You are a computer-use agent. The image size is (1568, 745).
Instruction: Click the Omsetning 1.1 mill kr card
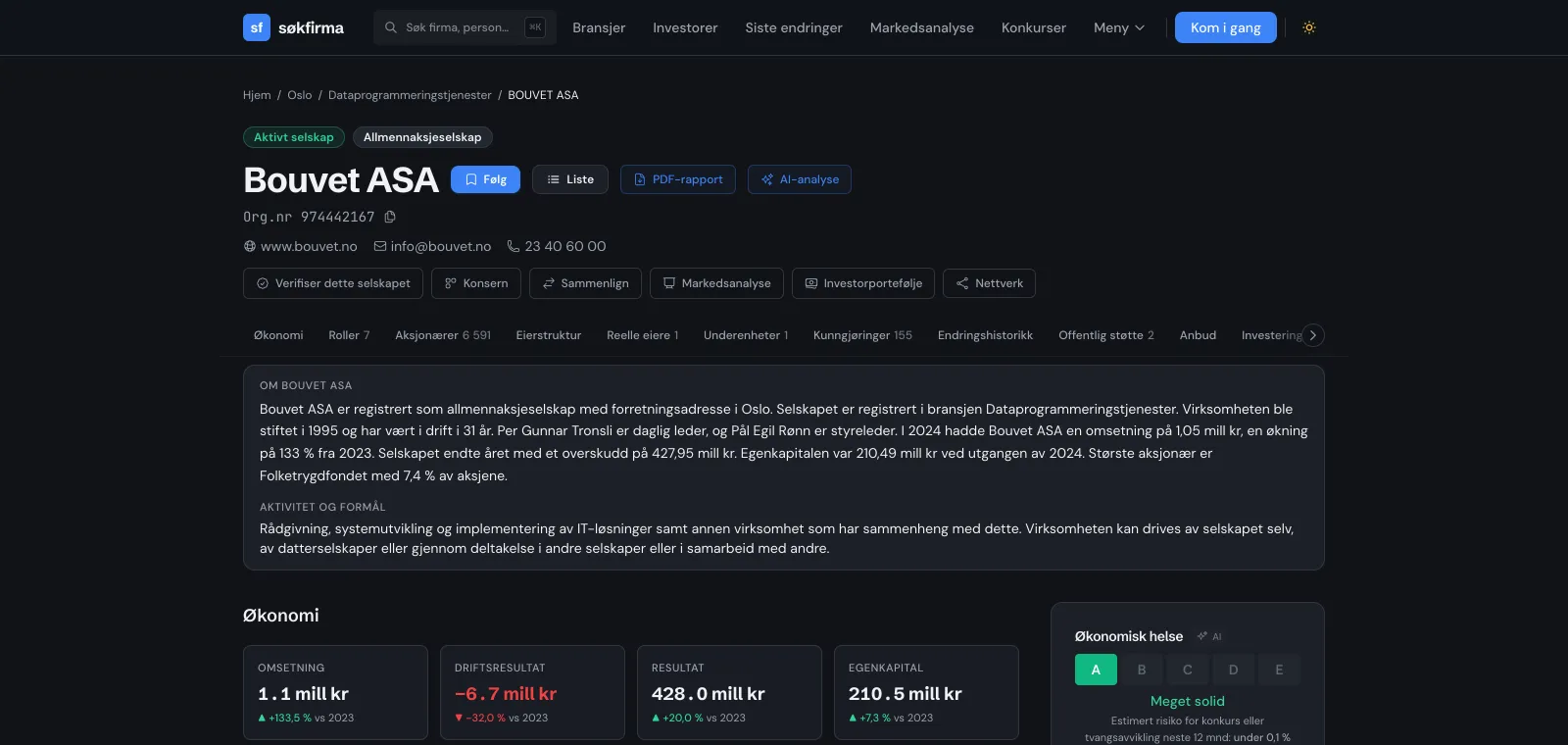(x=335, y=692)
